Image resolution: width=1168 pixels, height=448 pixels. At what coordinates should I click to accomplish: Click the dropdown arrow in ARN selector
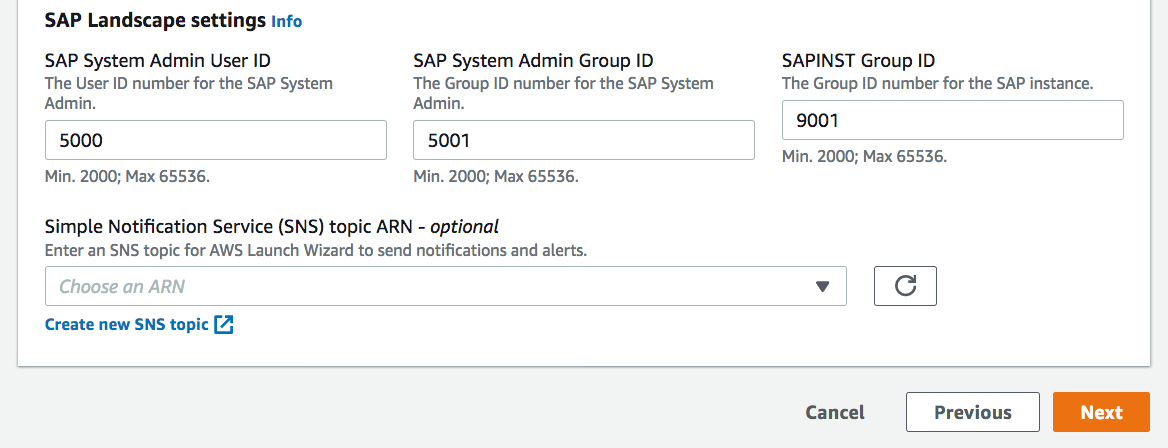[822, 286]
